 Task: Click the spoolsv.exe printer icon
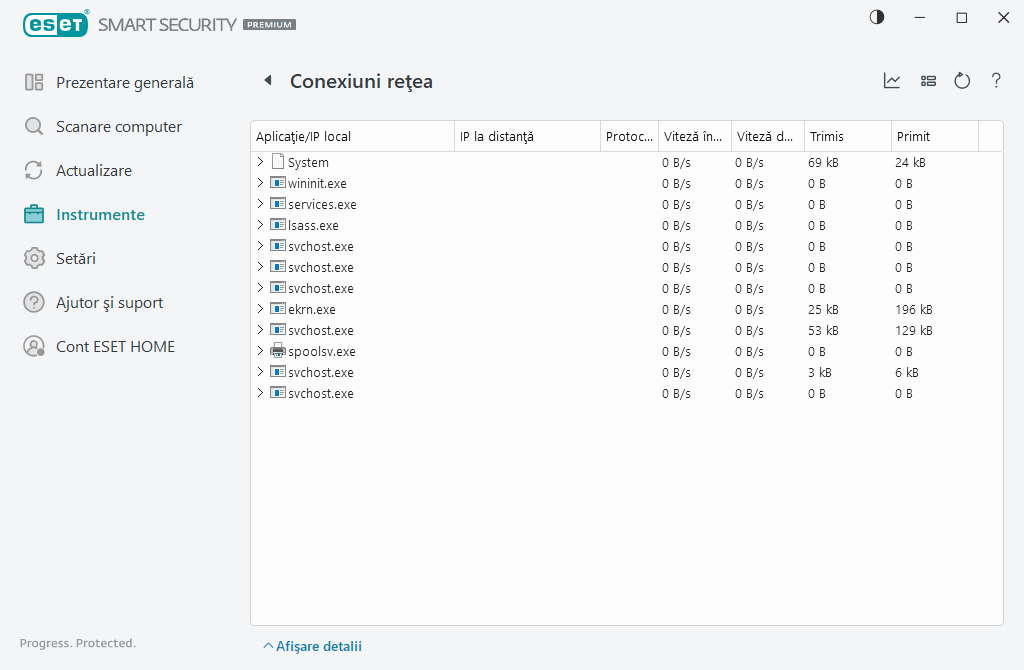278,351
